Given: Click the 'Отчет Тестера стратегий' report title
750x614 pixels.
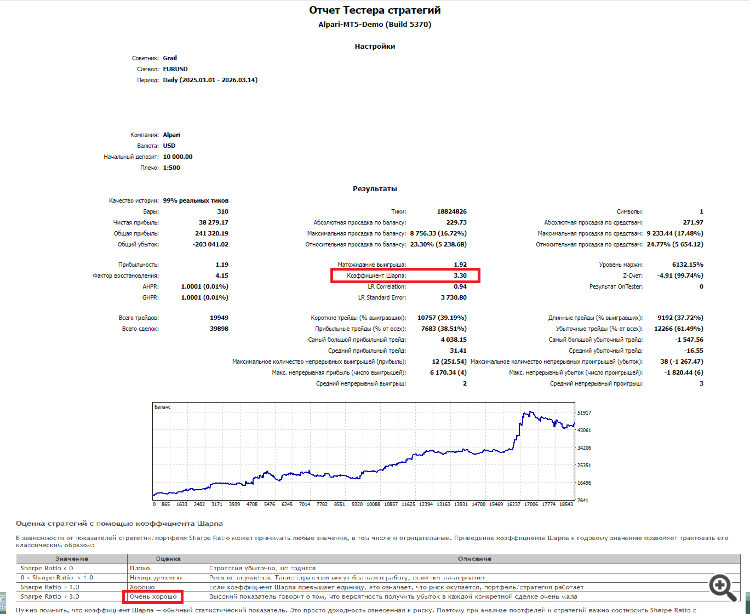Looking at the screenshot, I should click(x=375, y=10).
